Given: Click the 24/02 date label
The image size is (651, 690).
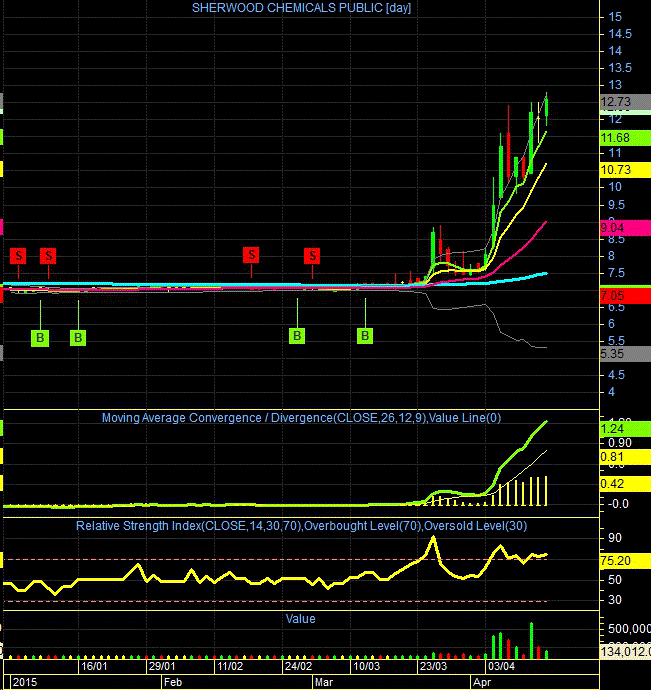Looking at the screenshot, I should point(298,666).
